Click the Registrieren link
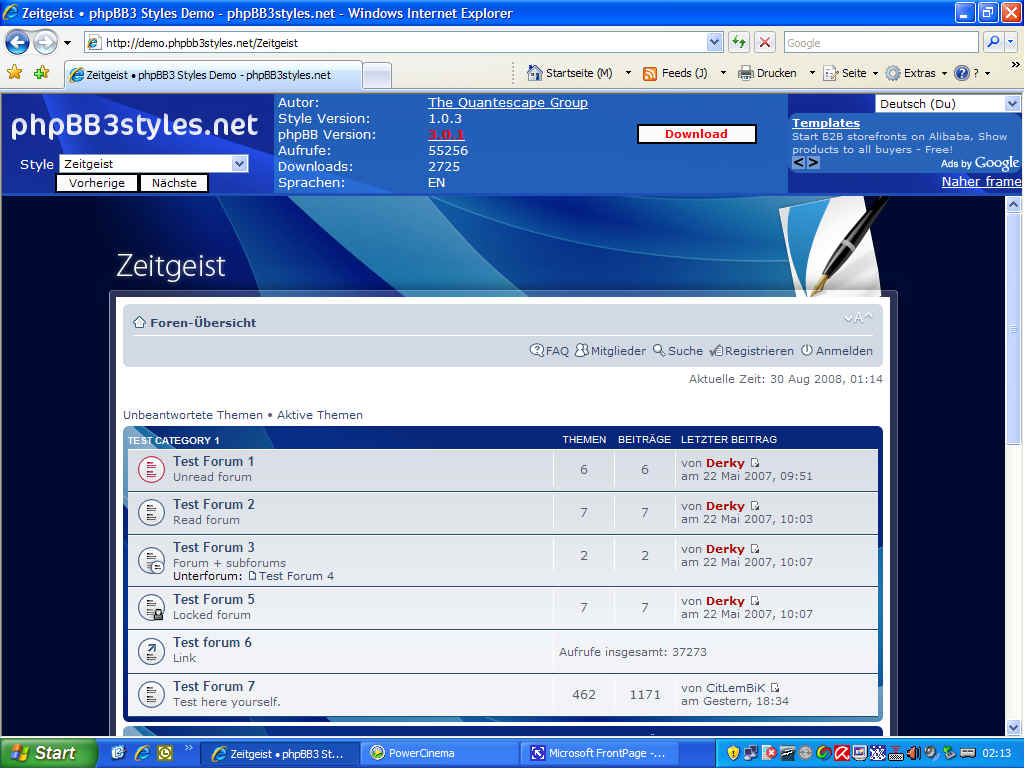 (x=752, y=351)
